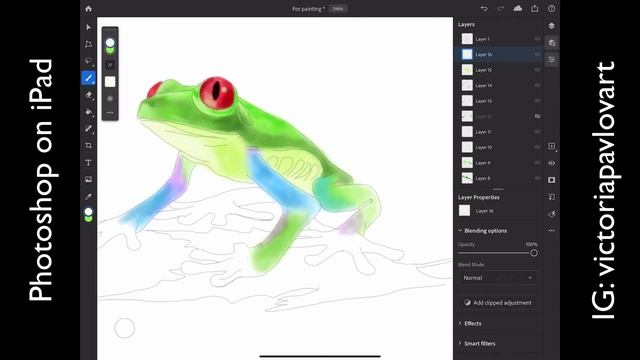Select Layer 1 in Layers panel
Image resolution: width=640 pixels, height=360 pixels.
[x=498, y=39]
